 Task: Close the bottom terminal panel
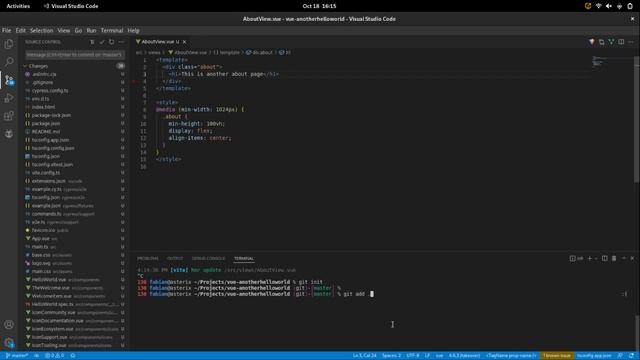pyautogui.click(x=632, y=258)
